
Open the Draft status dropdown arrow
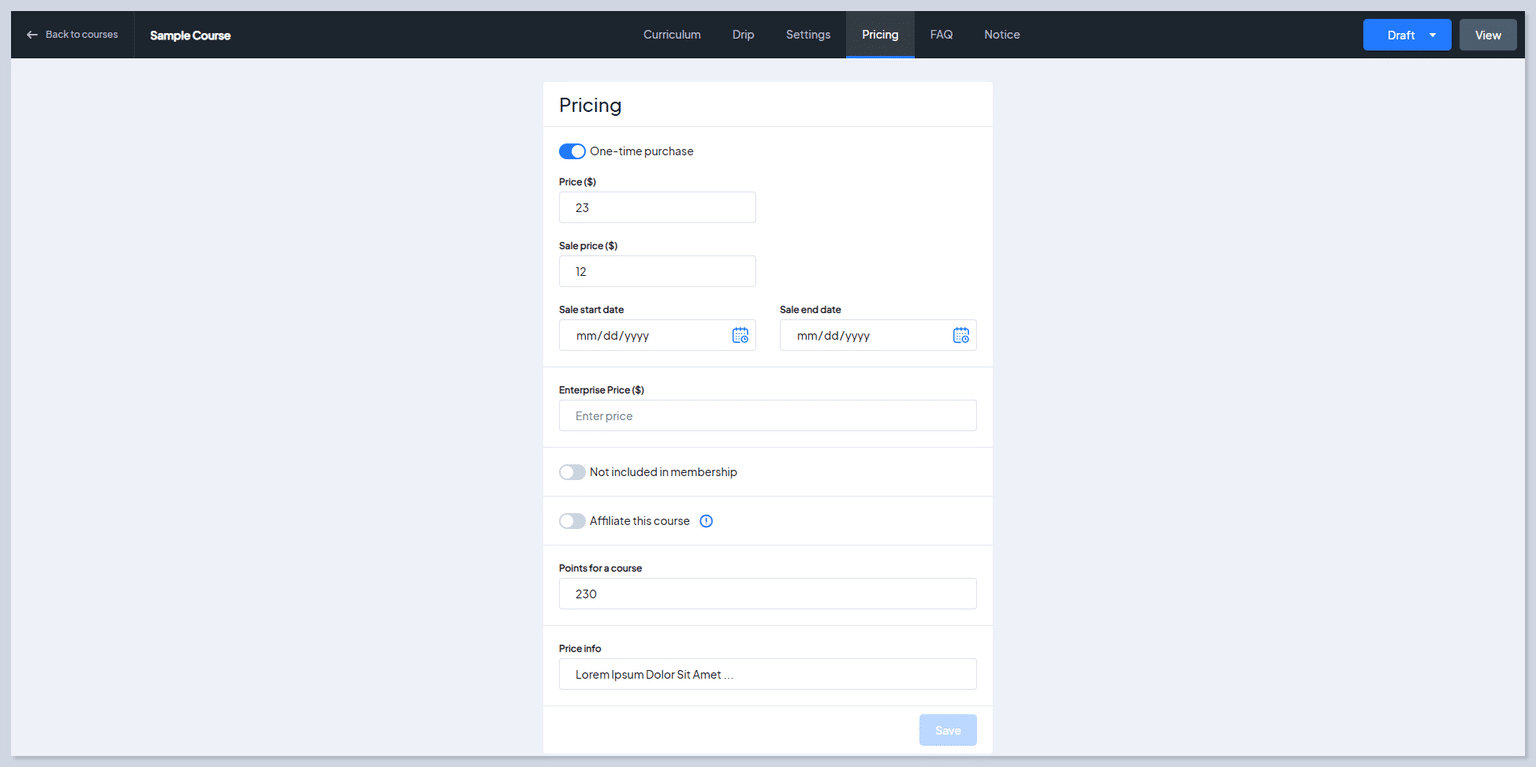click(x=1430, y=34)
